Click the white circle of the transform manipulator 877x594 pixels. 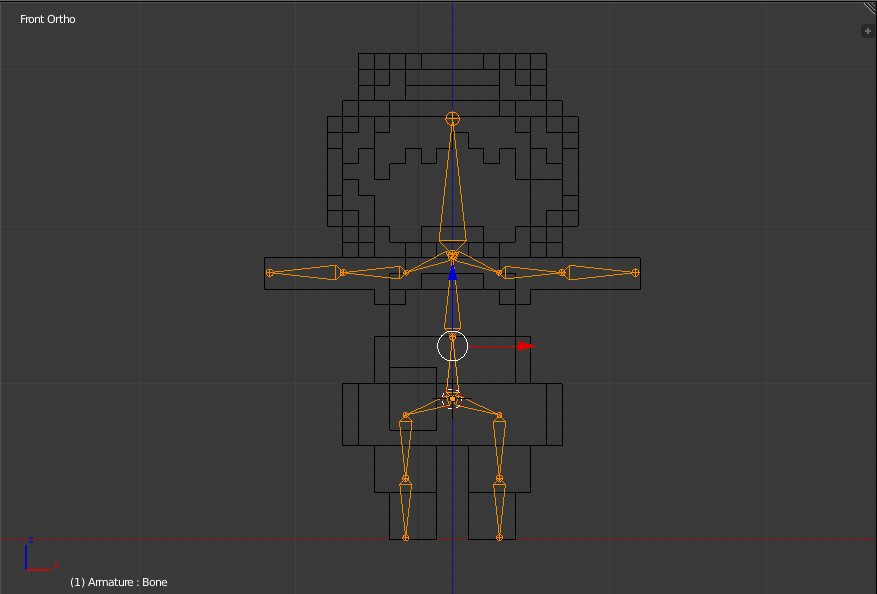tap(452, 346)
